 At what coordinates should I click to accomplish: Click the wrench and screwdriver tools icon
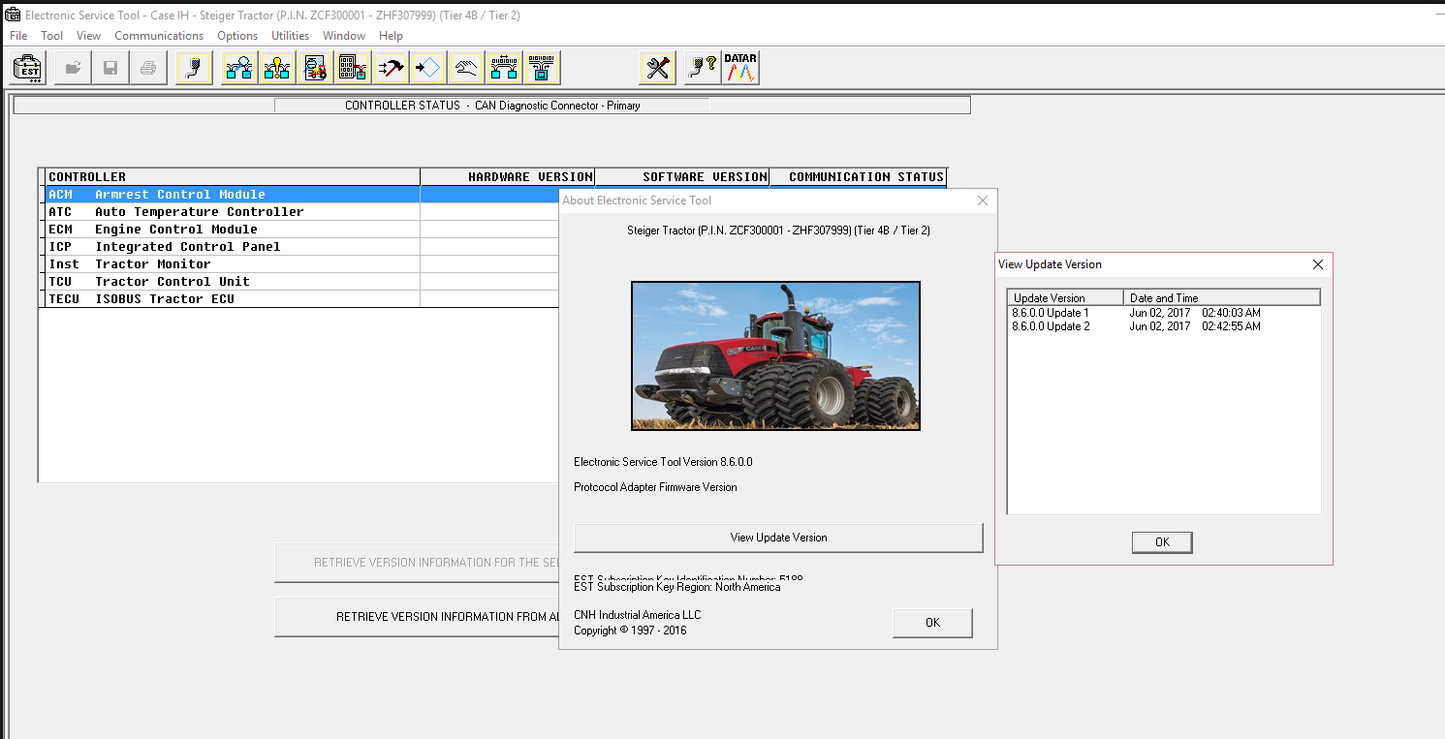pyautogui.click(x=657, y=67)
